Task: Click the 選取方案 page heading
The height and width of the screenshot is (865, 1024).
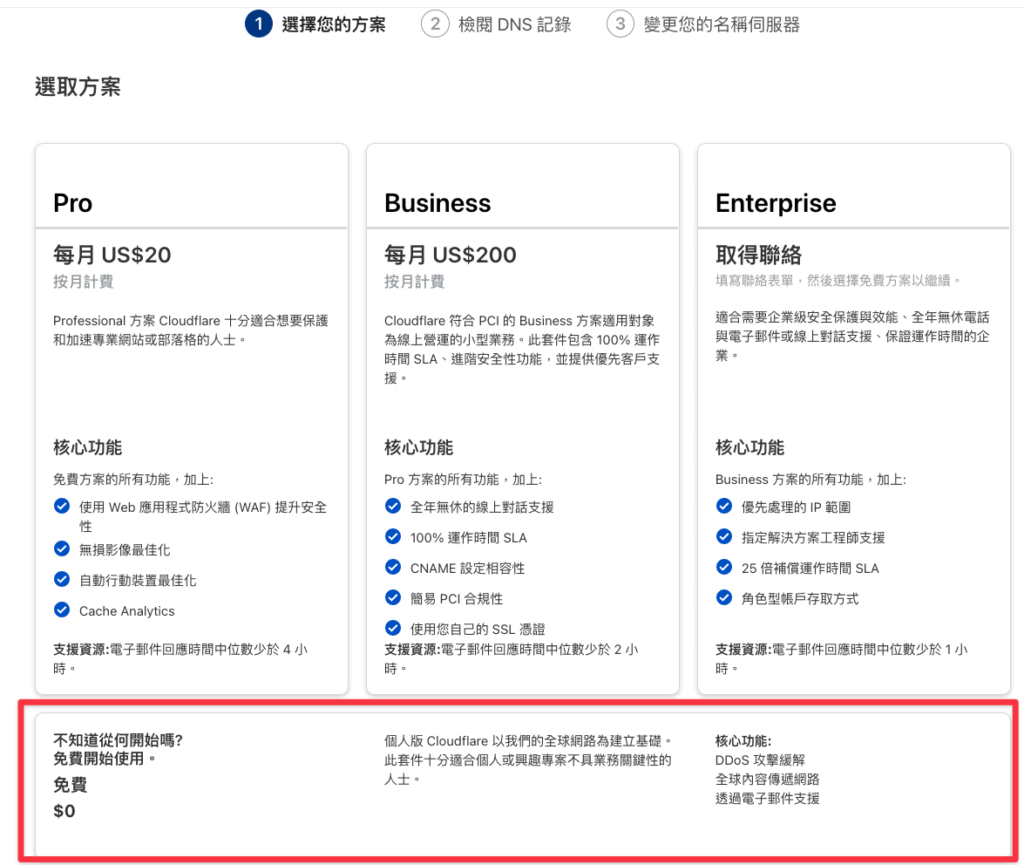Action: (78, 87)
